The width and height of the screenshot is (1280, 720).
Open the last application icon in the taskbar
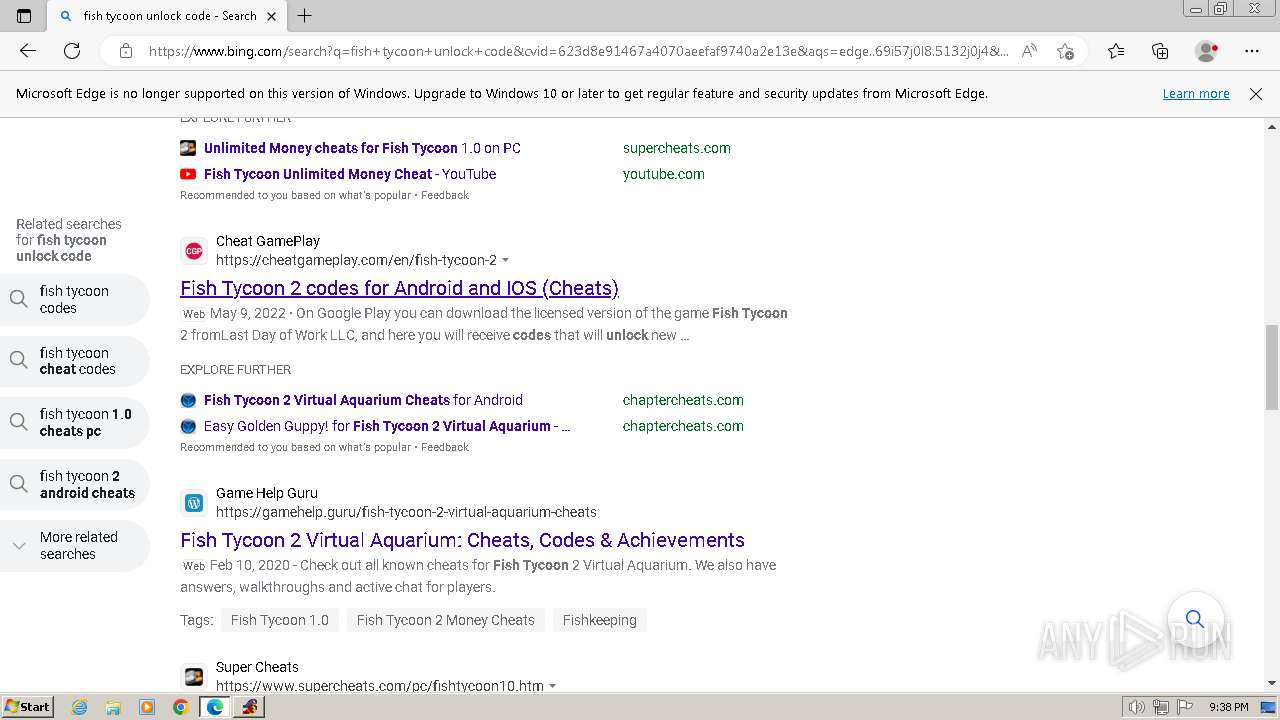coord(250,707)
